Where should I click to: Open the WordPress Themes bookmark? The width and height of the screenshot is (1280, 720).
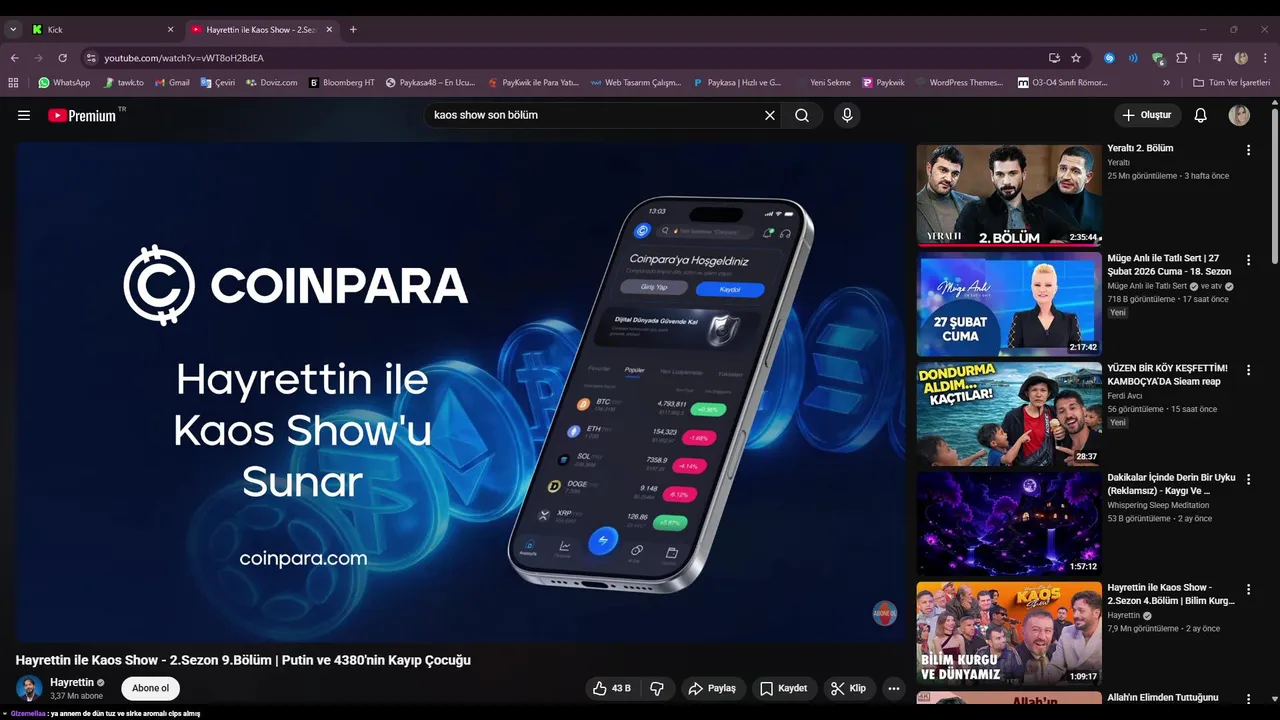960,83
